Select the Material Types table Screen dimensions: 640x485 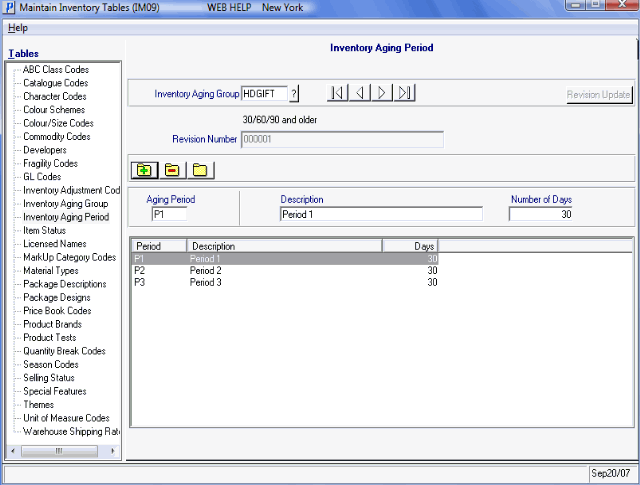51,271
